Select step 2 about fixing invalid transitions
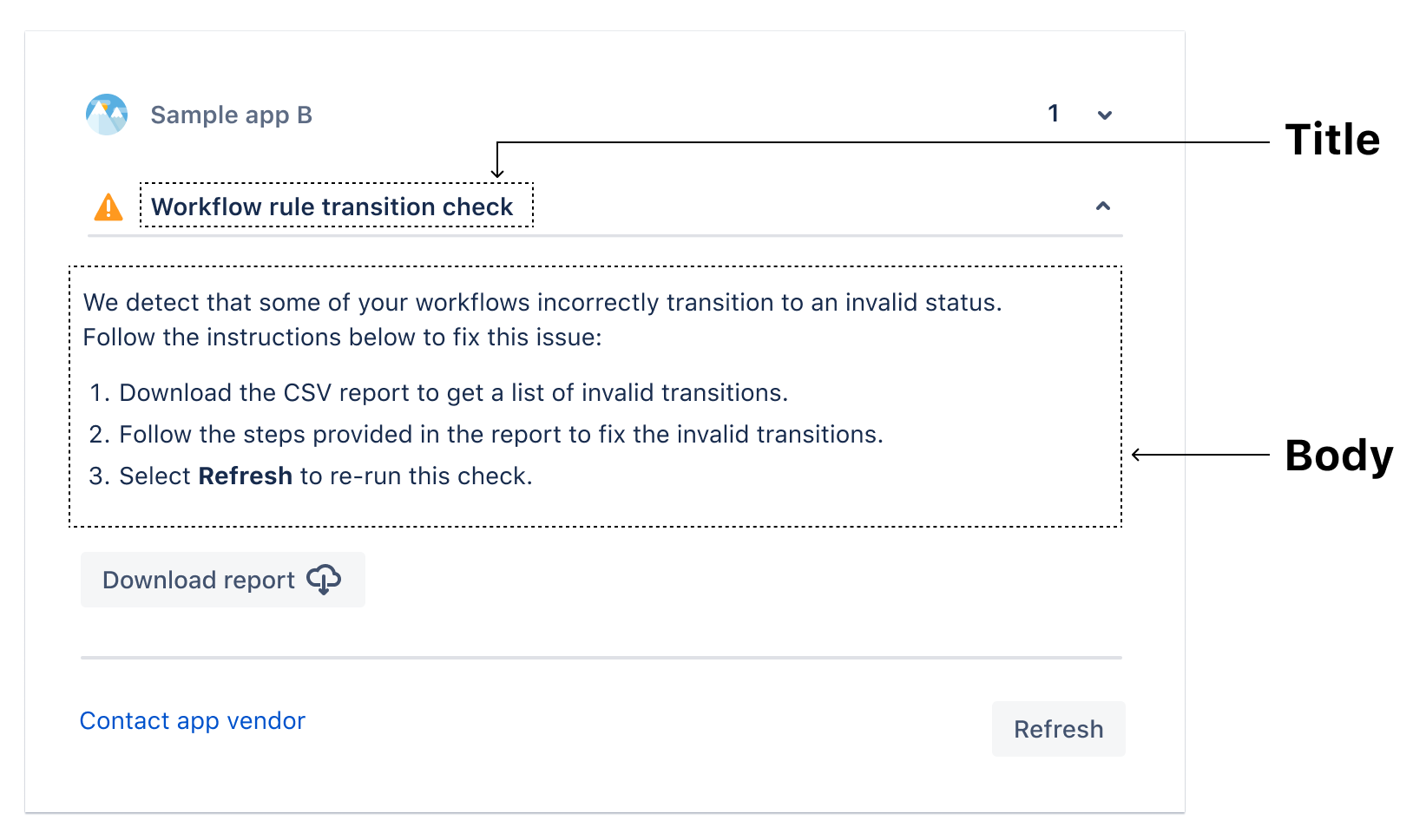The width and height of the screenshot is (1426, 840). point(500,435)
